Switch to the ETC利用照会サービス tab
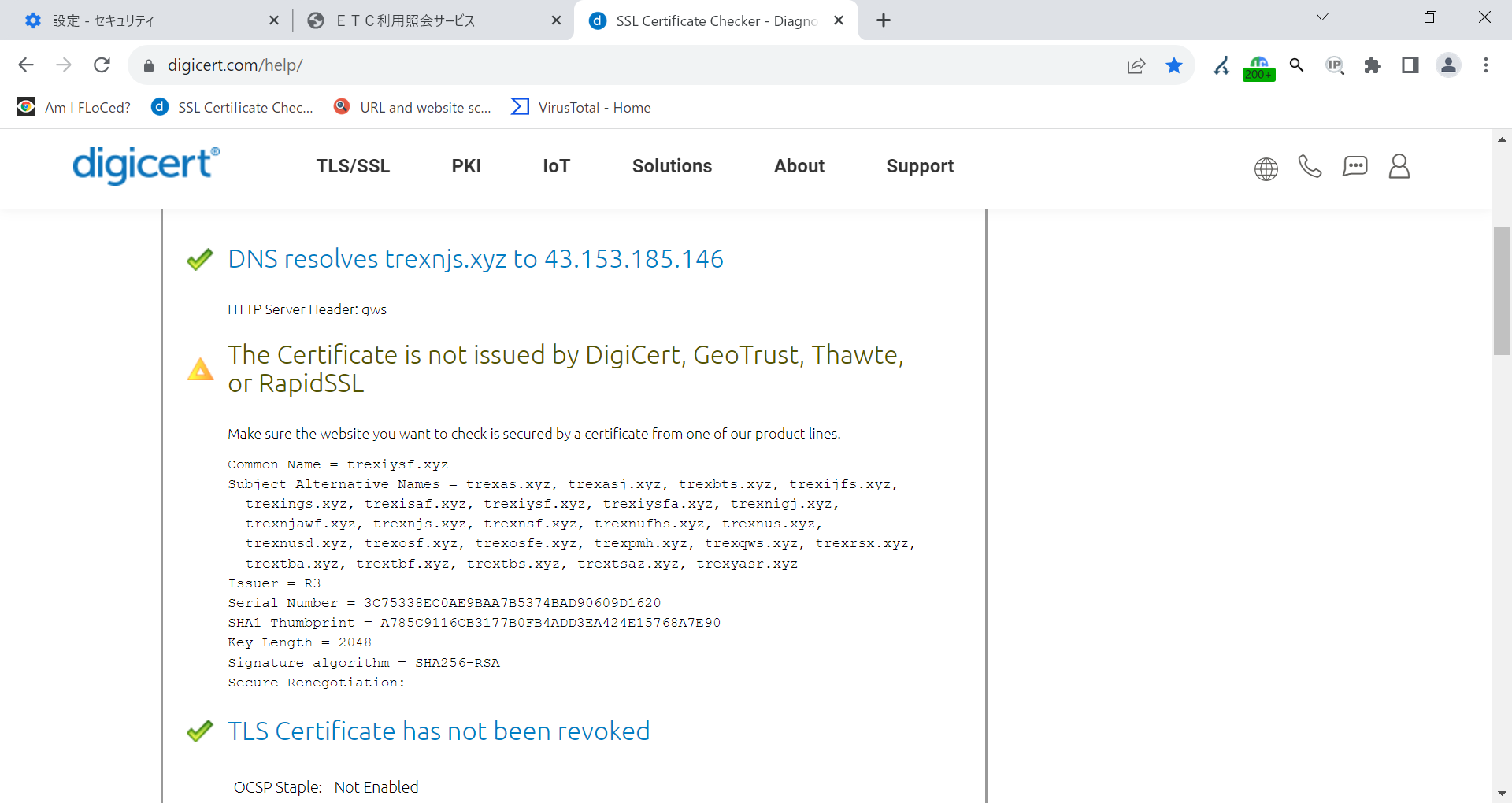 (x=433, y=20)
